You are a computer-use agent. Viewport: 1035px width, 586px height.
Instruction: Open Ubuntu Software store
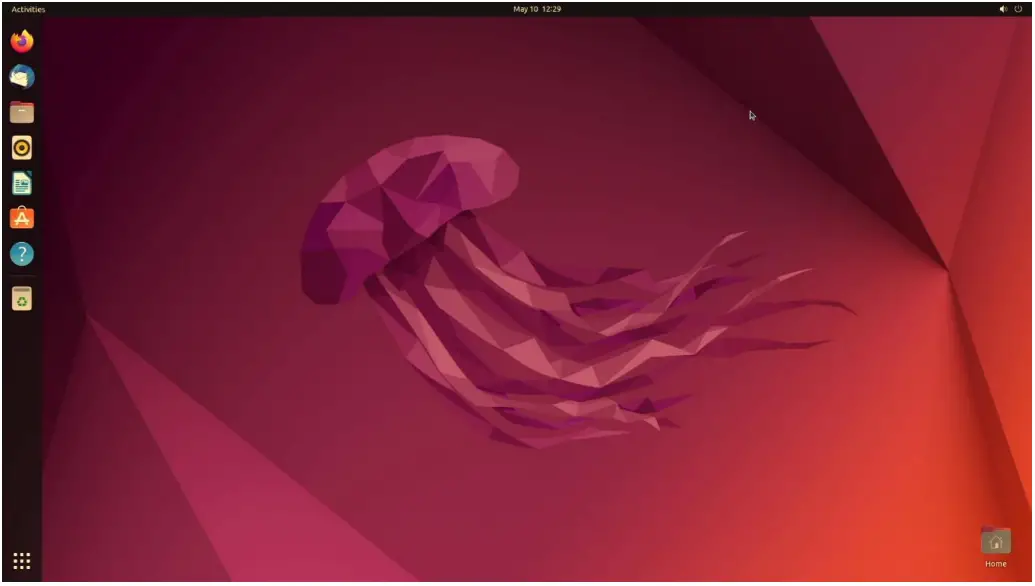coord(22,218)
